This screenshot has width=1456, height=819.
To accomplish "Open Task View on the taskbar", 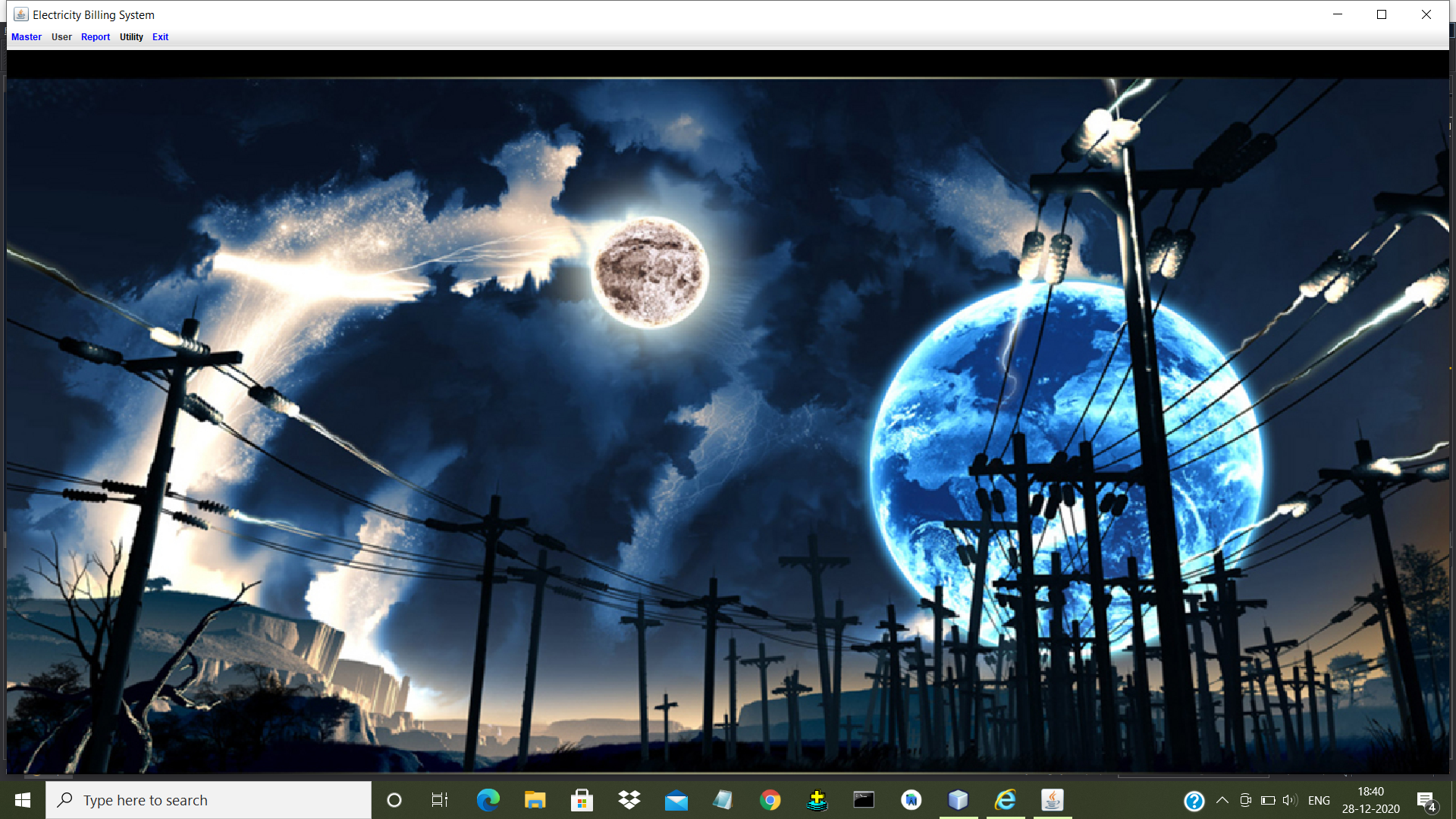I will click(x=440, y=800).
